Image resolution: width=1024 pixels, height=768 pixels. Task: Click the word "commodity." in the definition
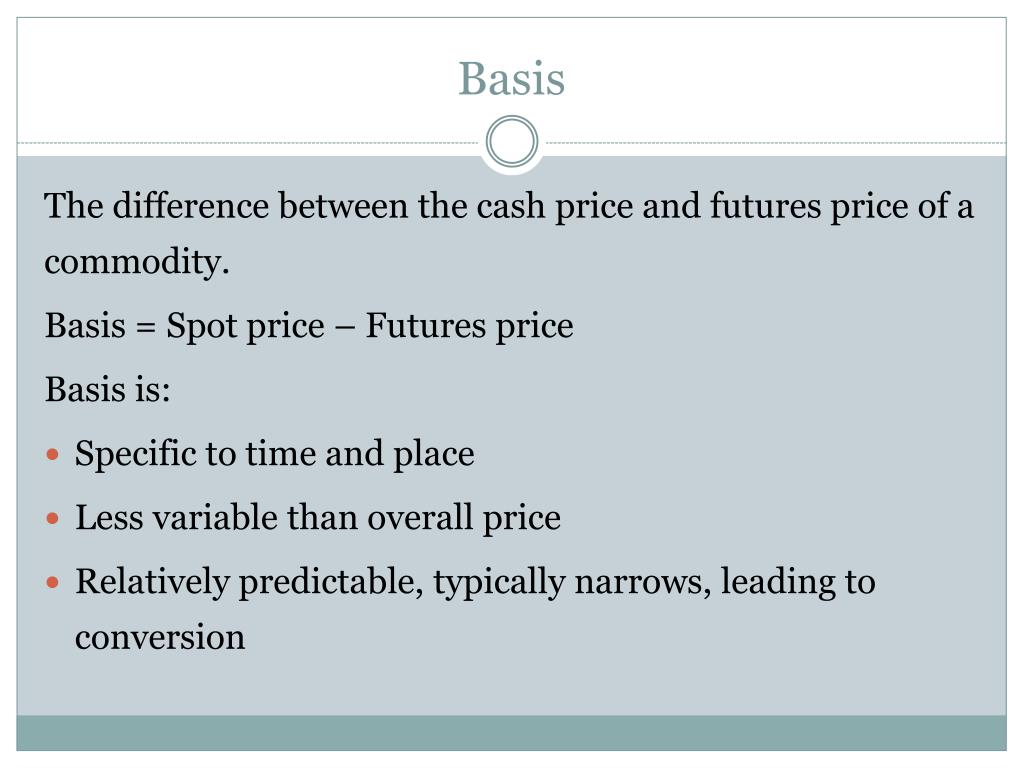[137, 263]
